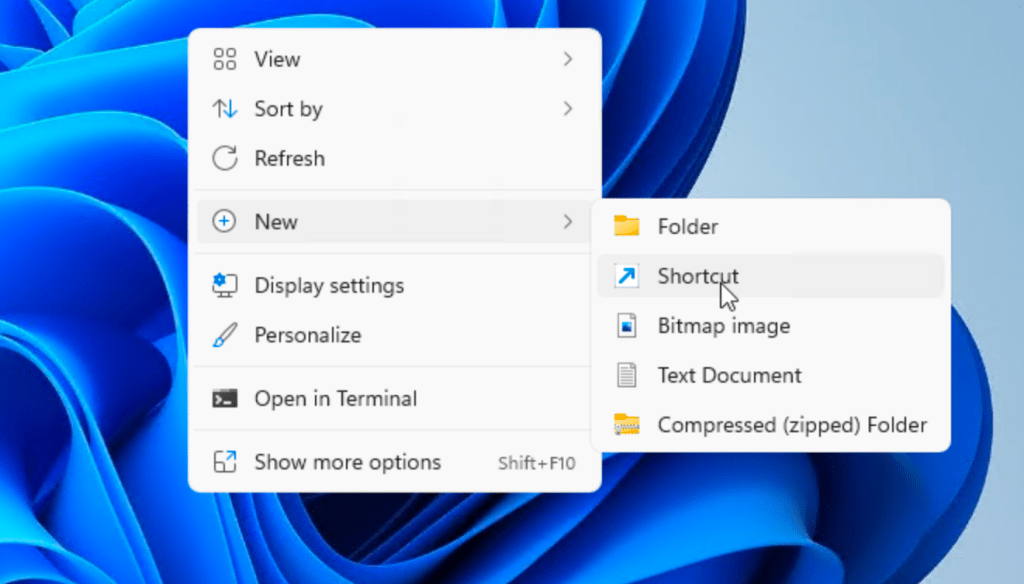Click the chevron next to New
This screenshot has width=1024, height=584.
(x=568, y=222)
